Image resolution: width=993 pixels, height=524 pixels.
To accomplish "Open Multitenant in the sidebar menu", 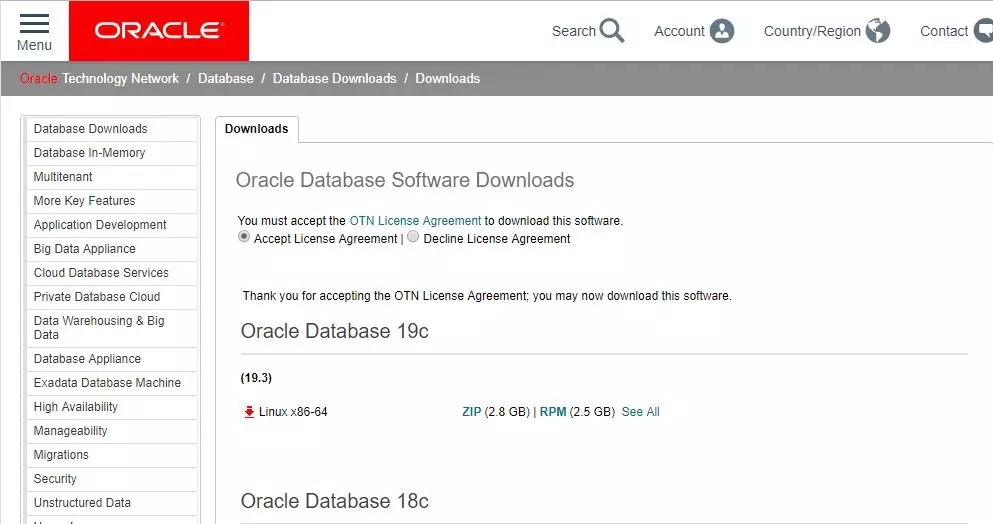I will coord(63,177).
